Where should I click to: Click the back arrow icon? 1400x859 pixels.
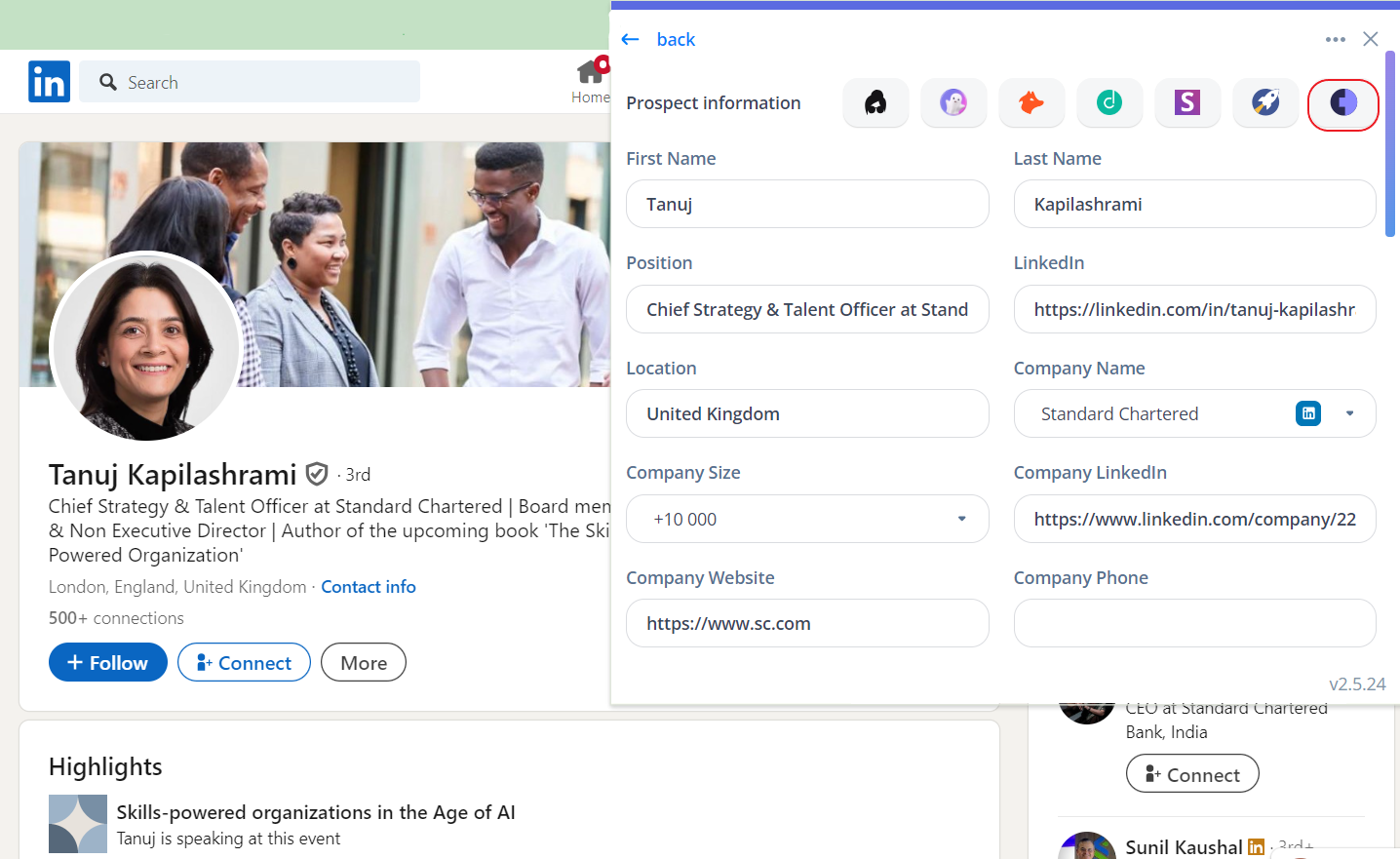point(630,39)
